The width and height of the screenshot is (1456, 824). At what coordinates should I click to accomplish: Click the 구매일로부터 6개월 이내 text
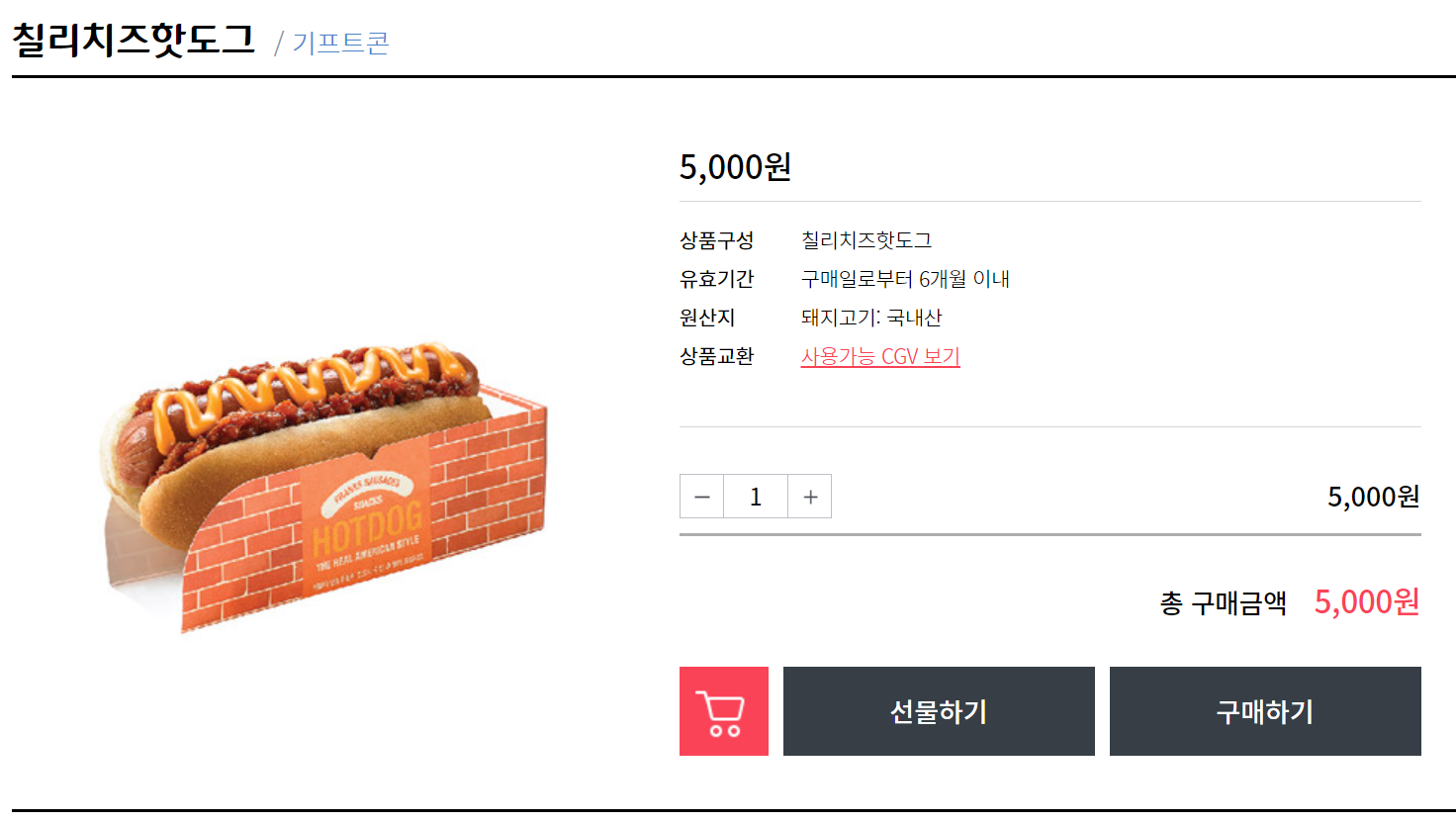tap(905, 279)
